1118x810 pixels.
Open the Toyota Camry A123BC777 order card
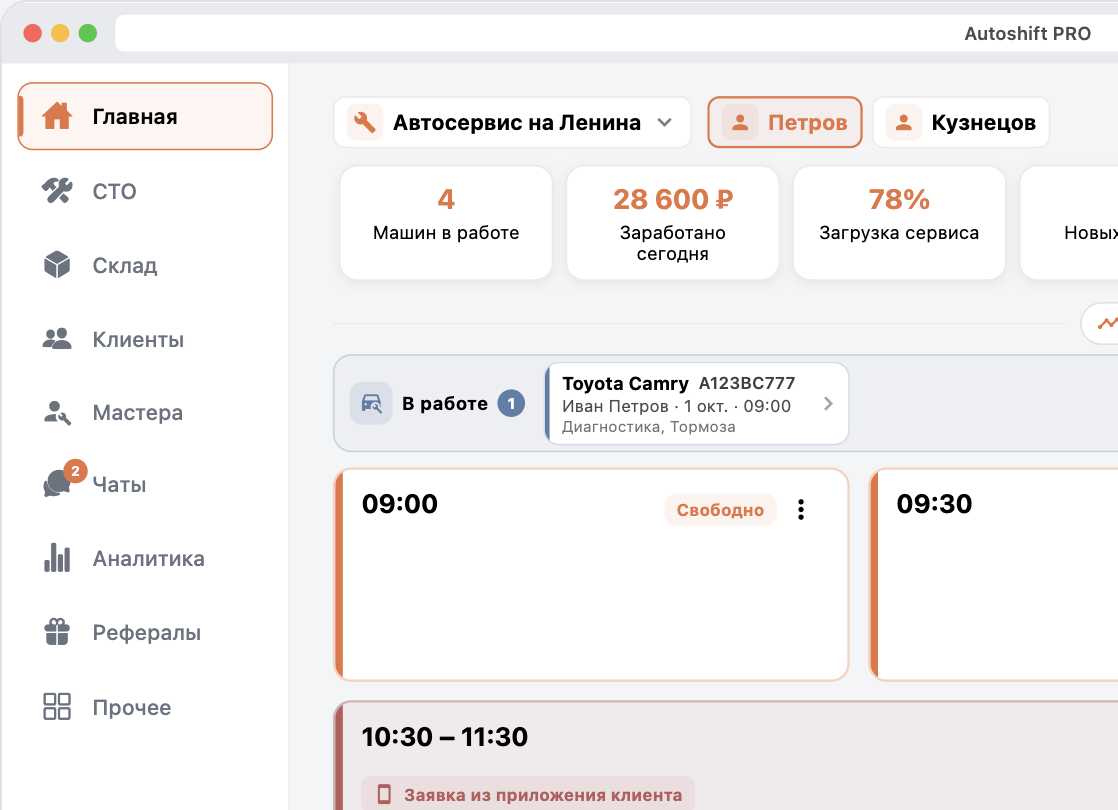click(697, 404)
